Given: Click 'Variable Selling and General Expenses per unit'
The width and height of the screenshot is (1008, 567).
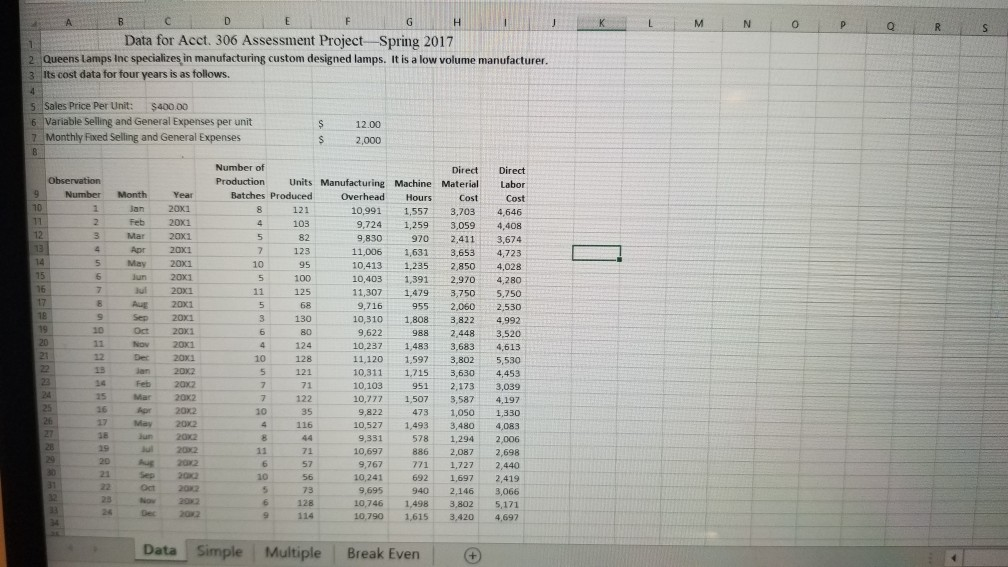Looking at the screenshot, I should pos(148,122).
